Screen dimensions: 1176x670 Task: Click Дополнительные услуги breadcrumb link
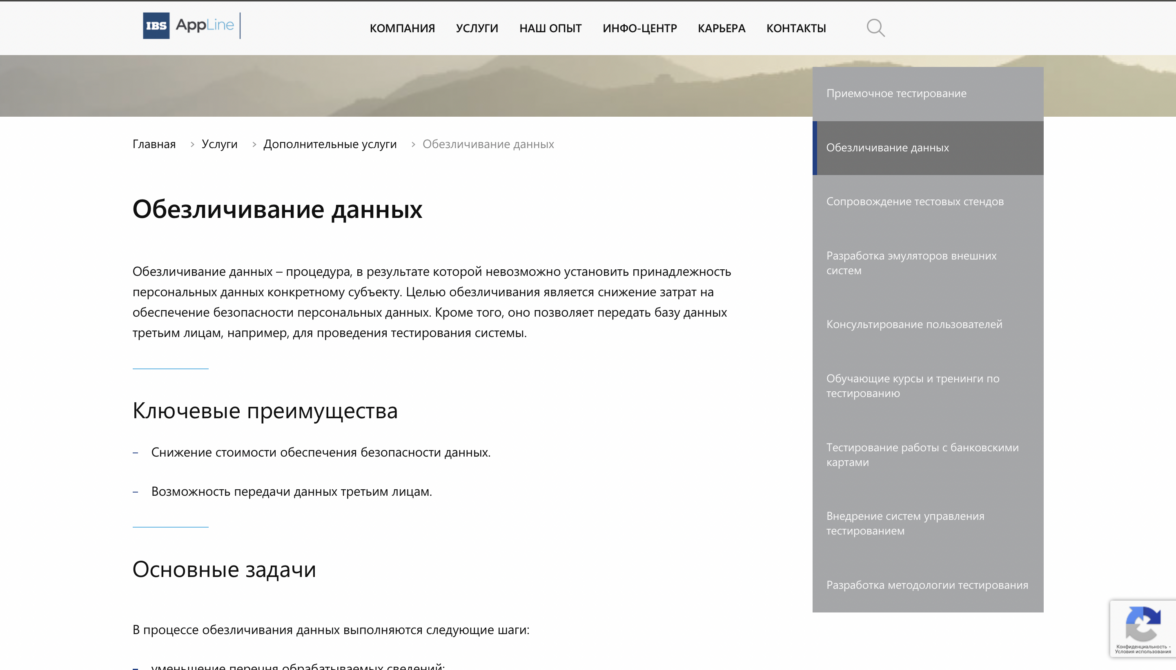tap(330, 144)
